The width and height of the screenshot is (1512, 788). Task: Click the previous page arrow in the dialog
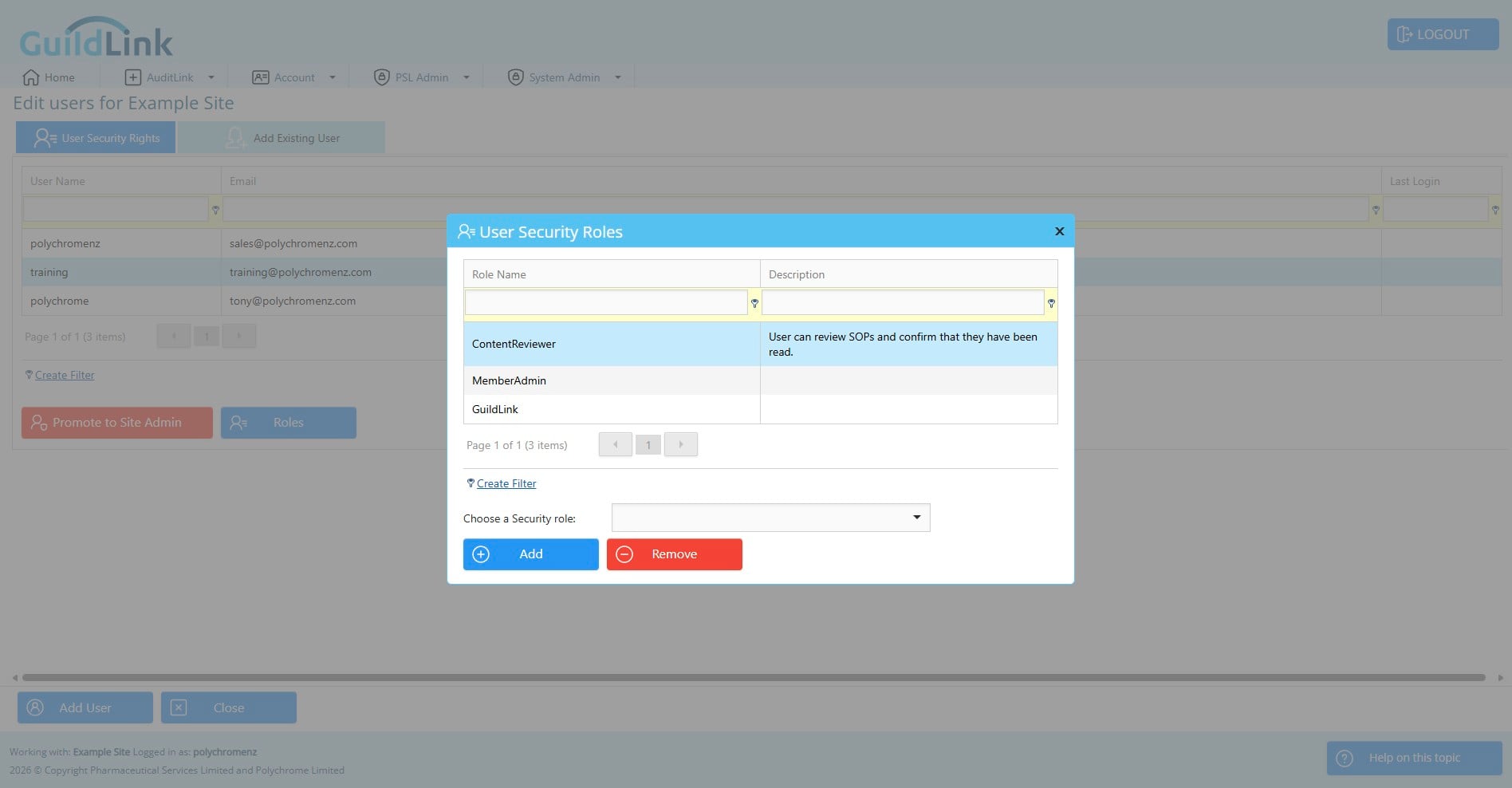616,444
